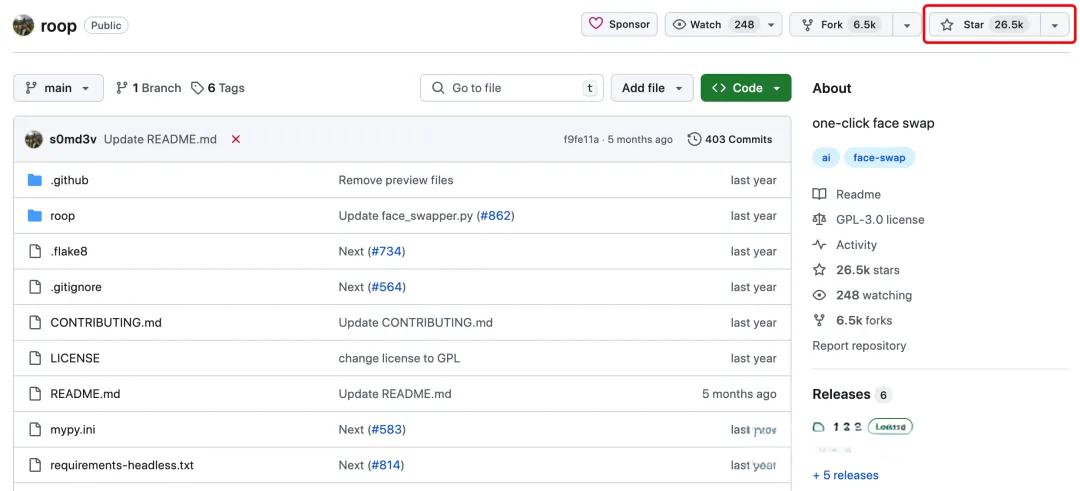Click the .gitignore file icon
The height and width of the screenshot is (491, 1080).
coord(35,287)
